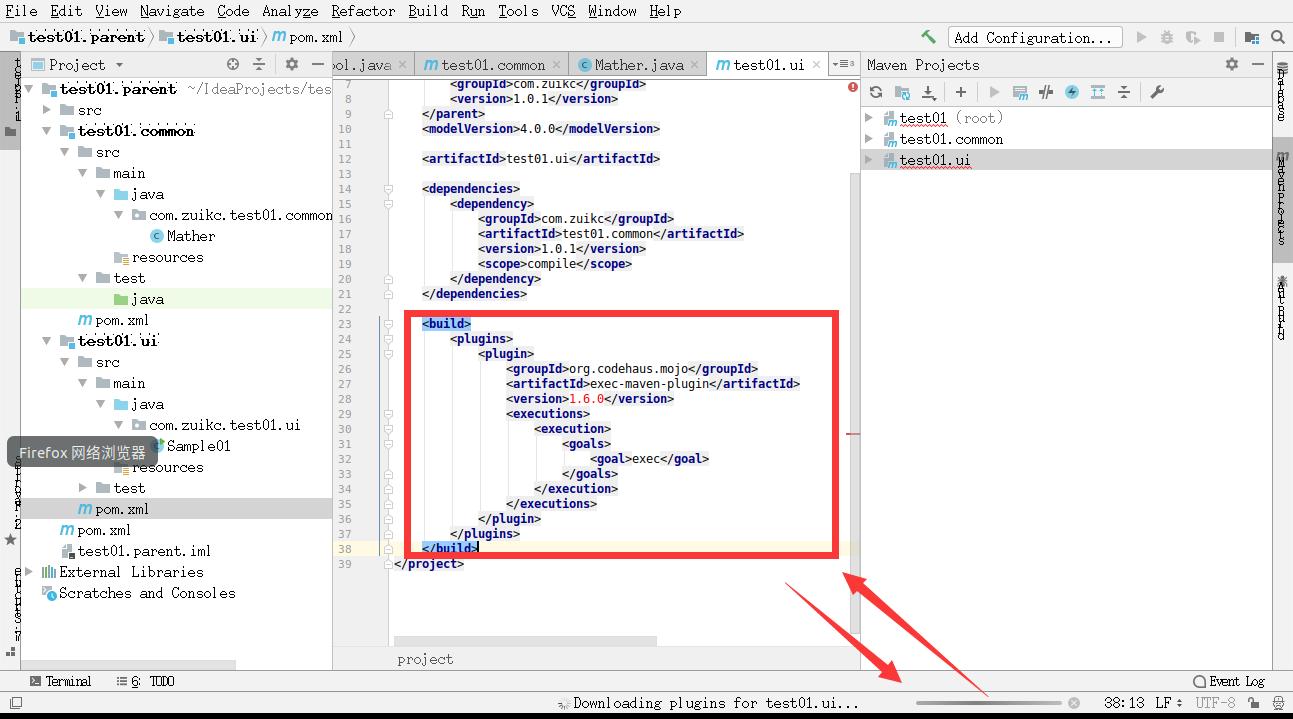Screen dimensions: 1293x719
Task: Collapse all in Project panel
Action: 259,64
